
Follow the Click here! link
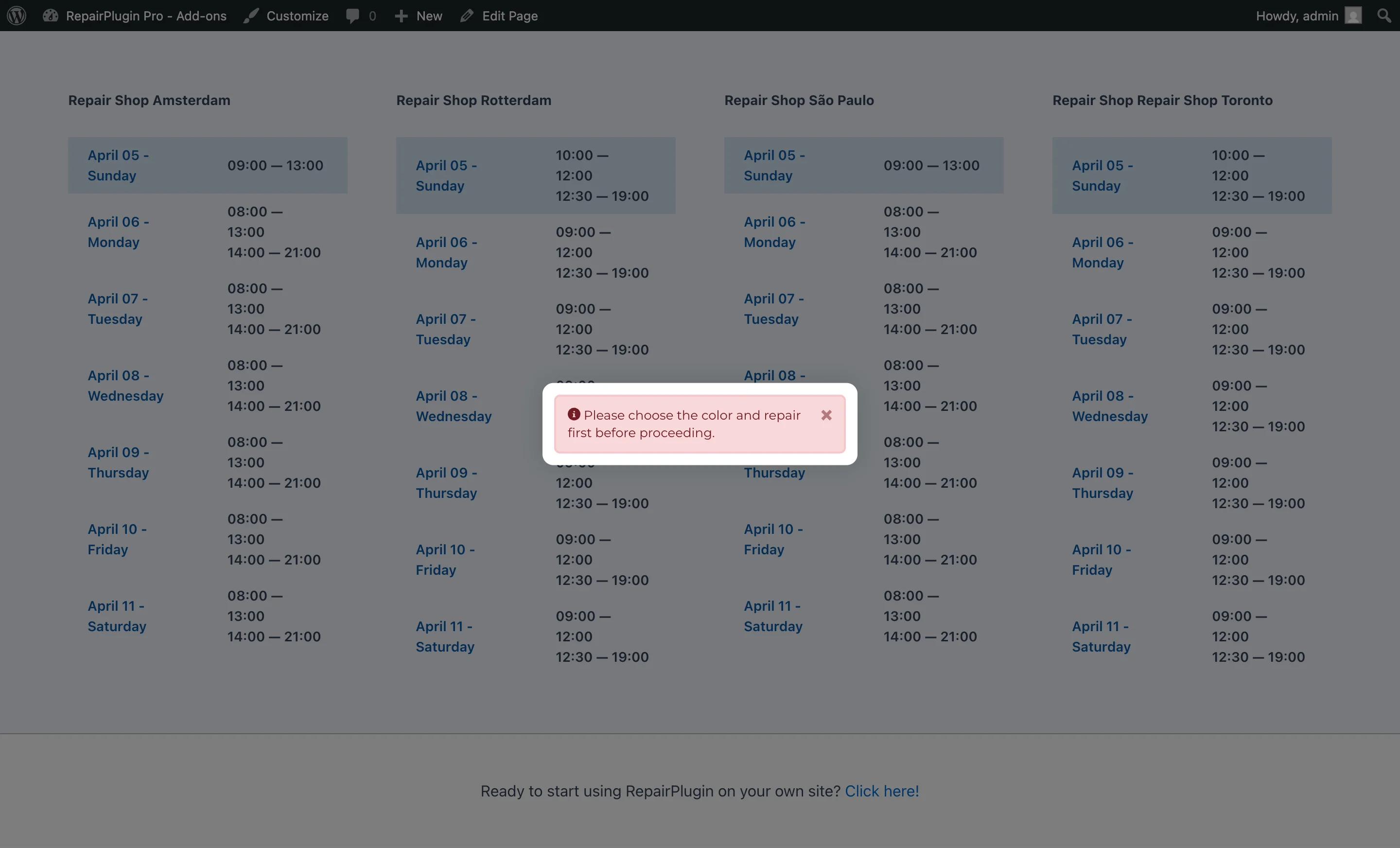[x=881, y=791]
